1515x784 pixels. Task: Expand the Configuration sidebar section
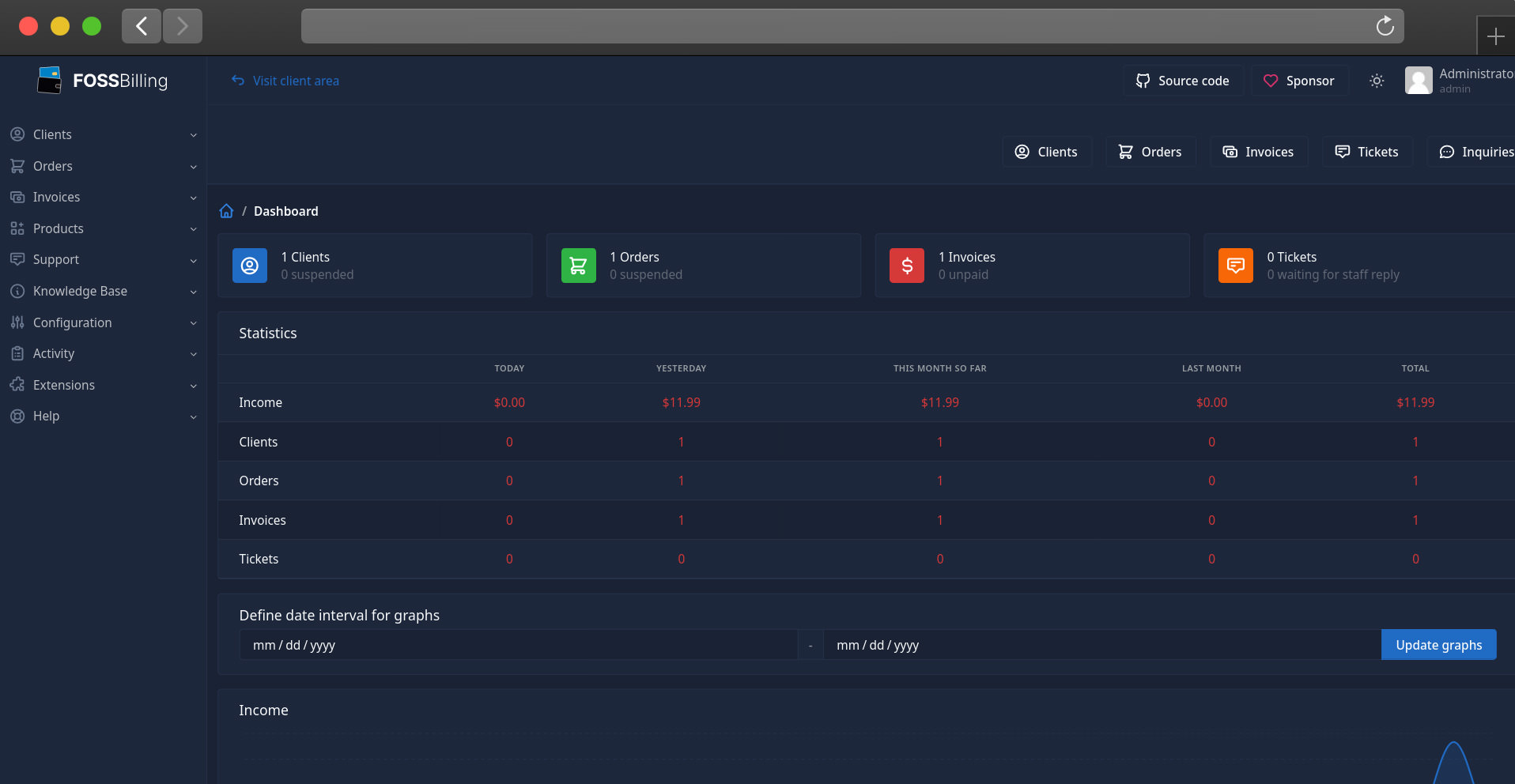[103, 322]
